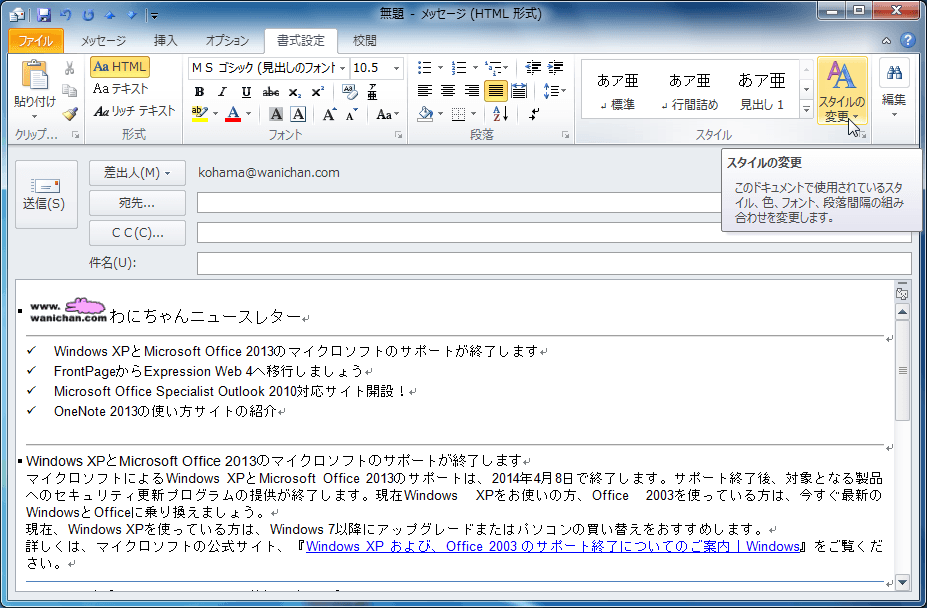Expand the styles gallery more arrow

(x=806, y=109)
